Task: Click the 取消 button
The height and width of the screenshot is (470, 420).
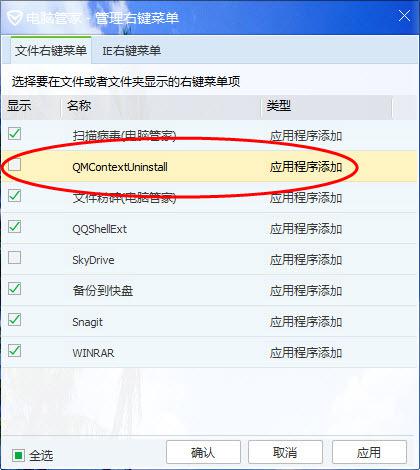Action: tap(285, 452)
